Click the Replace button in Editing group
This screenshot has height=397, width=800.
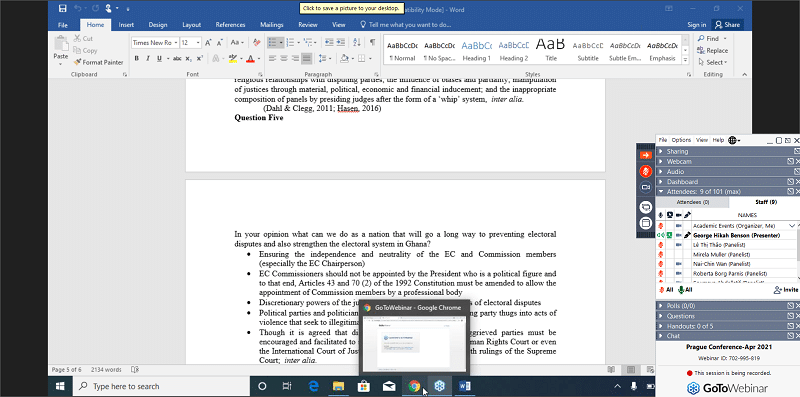point(713,51)
